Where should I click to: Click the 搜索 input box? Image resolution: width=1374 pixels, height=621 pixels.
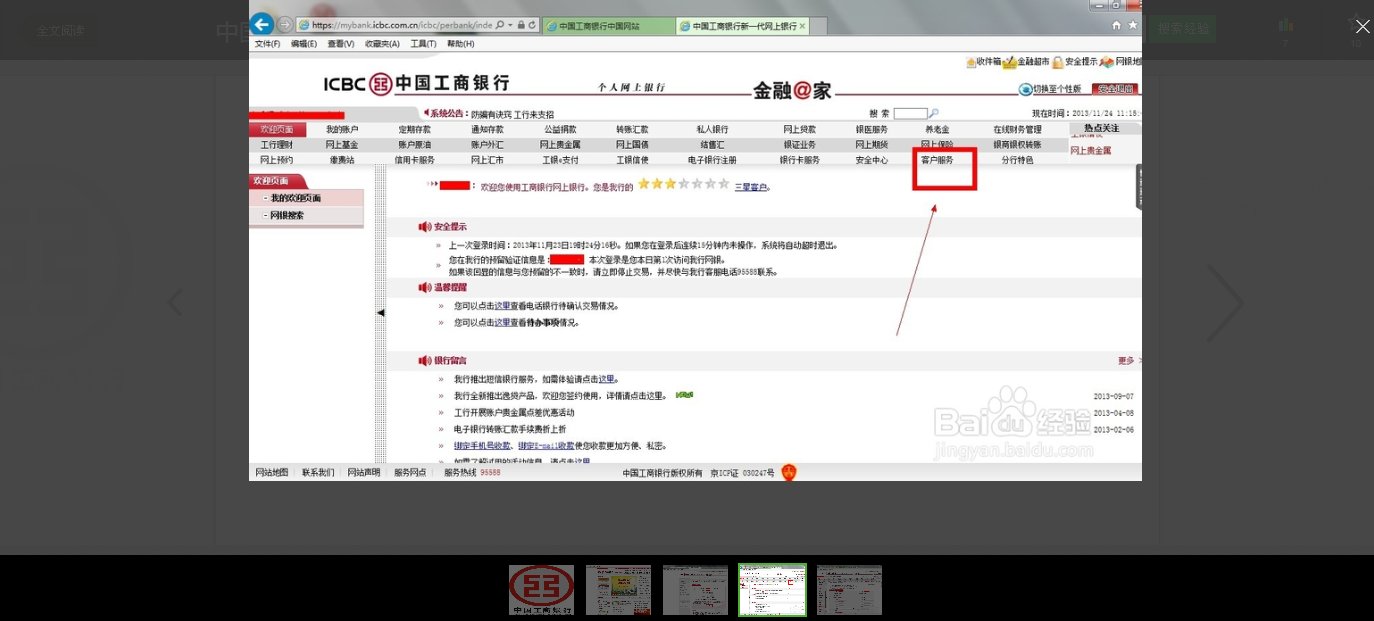click(910, 114)
